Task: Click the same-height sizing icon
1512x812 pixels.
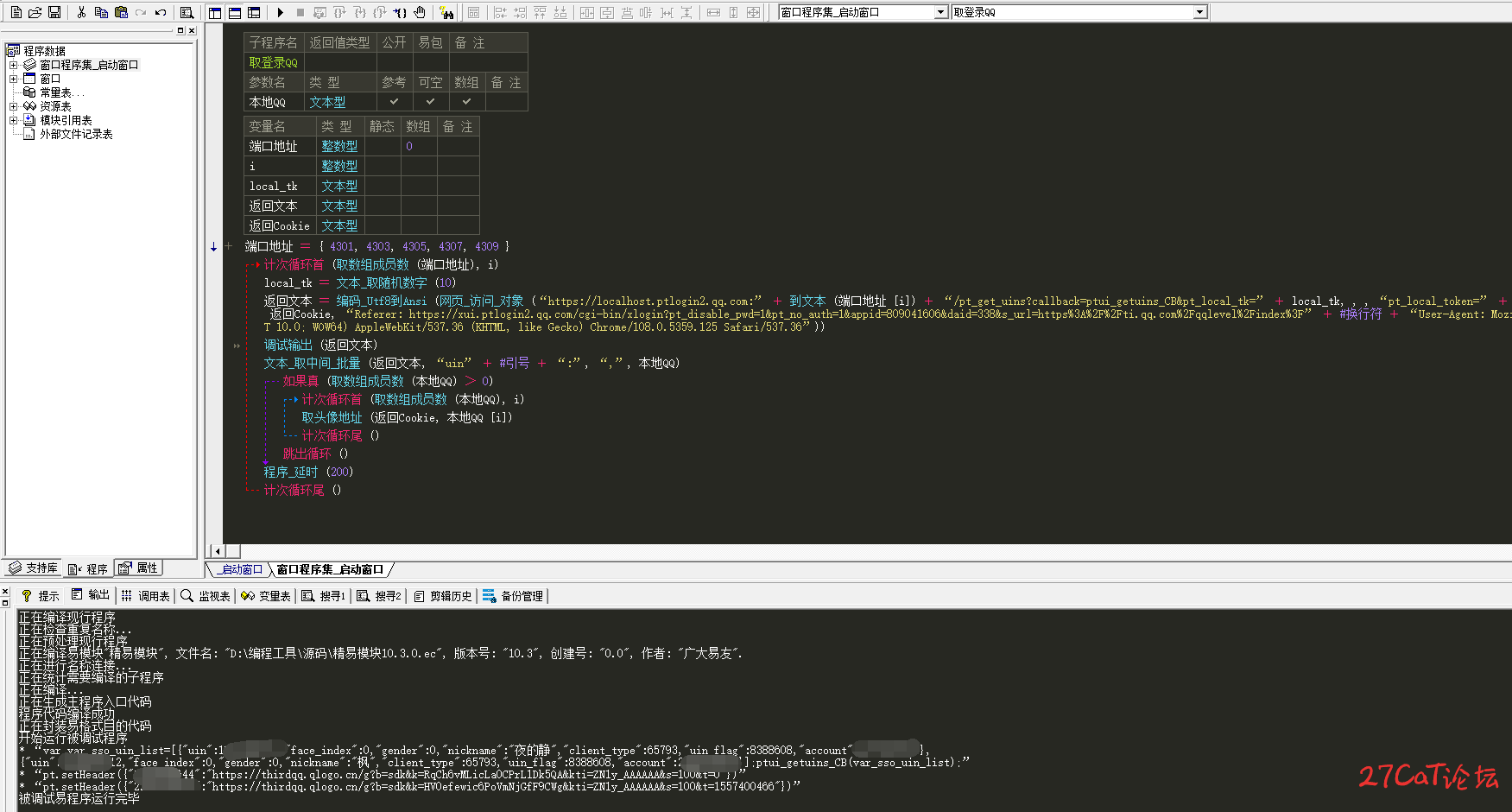Action: [733, 12]
